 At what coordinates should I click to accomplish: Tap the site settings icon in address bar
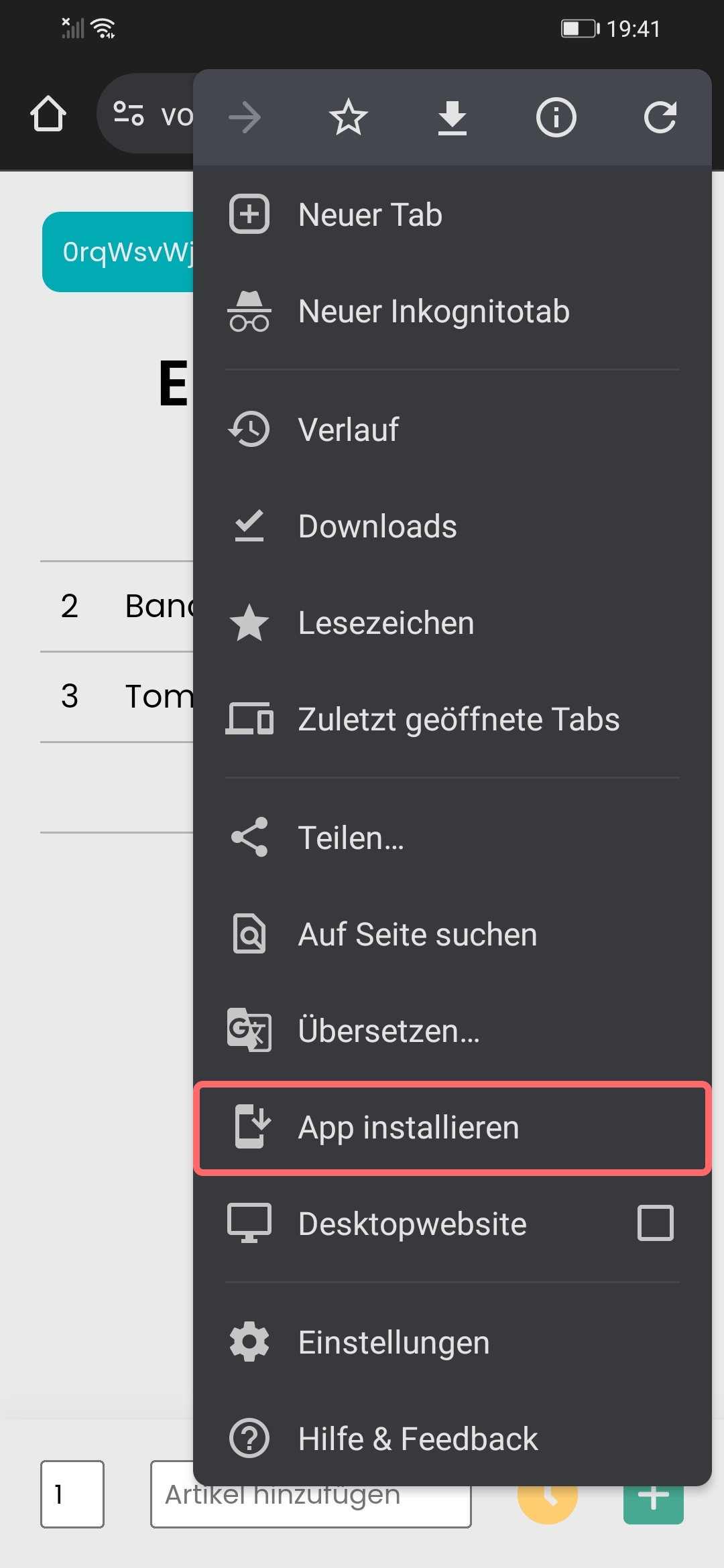[128, 113]
